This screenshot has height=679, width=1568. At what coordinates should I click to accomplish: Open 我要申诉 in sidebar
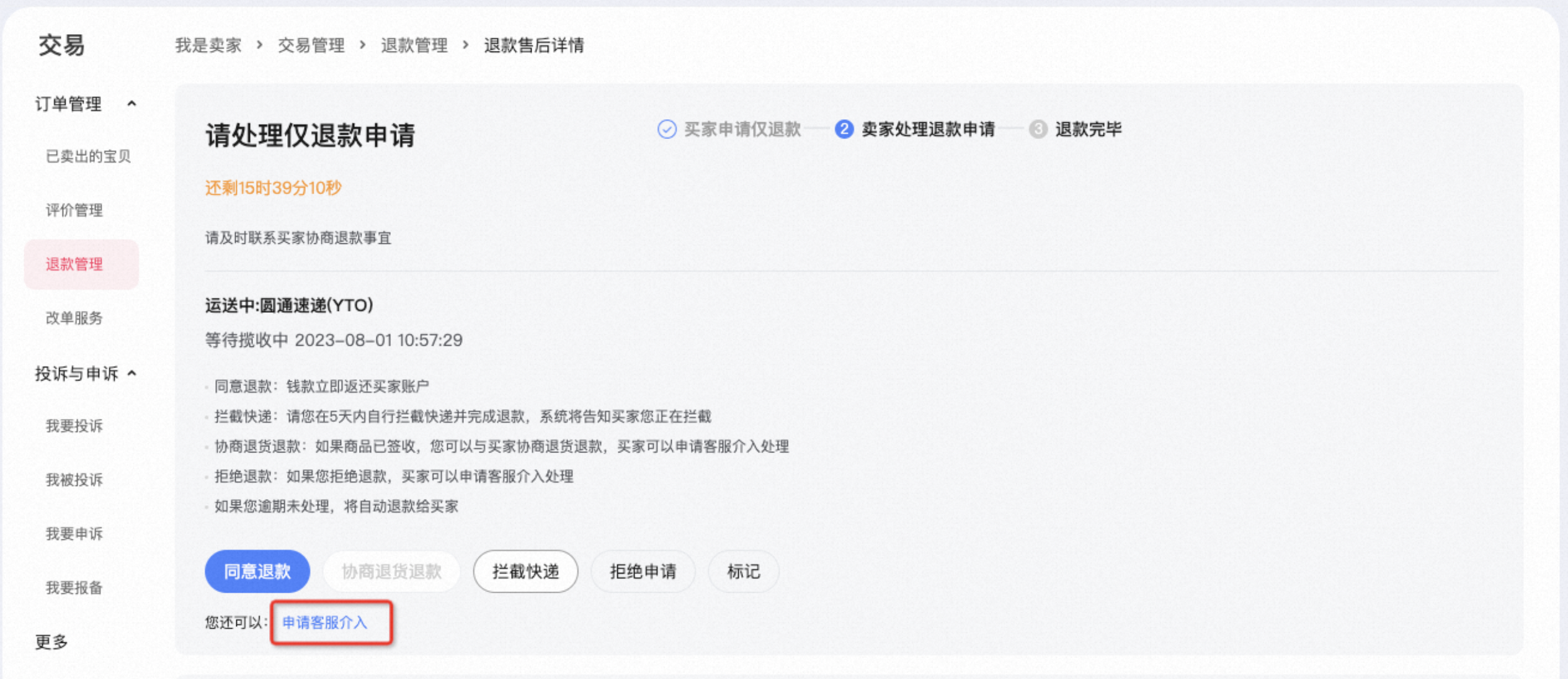74,534
